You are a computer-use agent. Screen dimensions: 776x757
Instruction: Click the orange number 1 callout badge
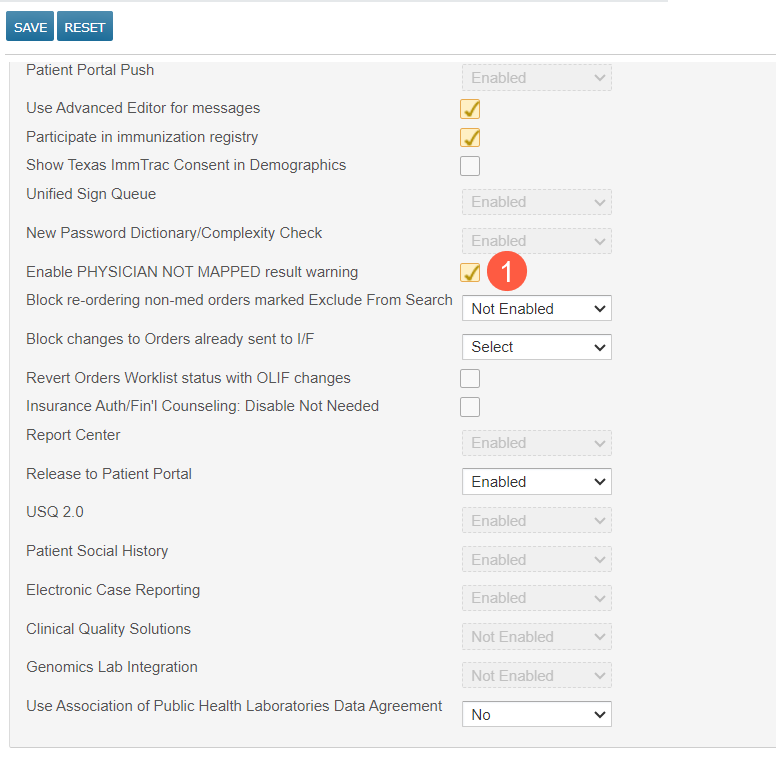[x=506, y=272]
